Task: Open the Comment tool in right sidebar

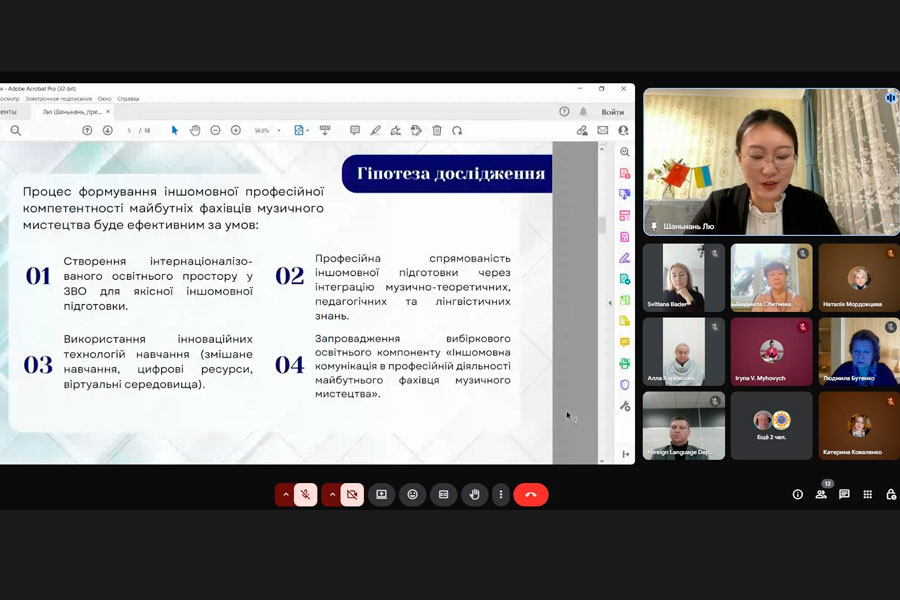Action: [x=625, y=342]
